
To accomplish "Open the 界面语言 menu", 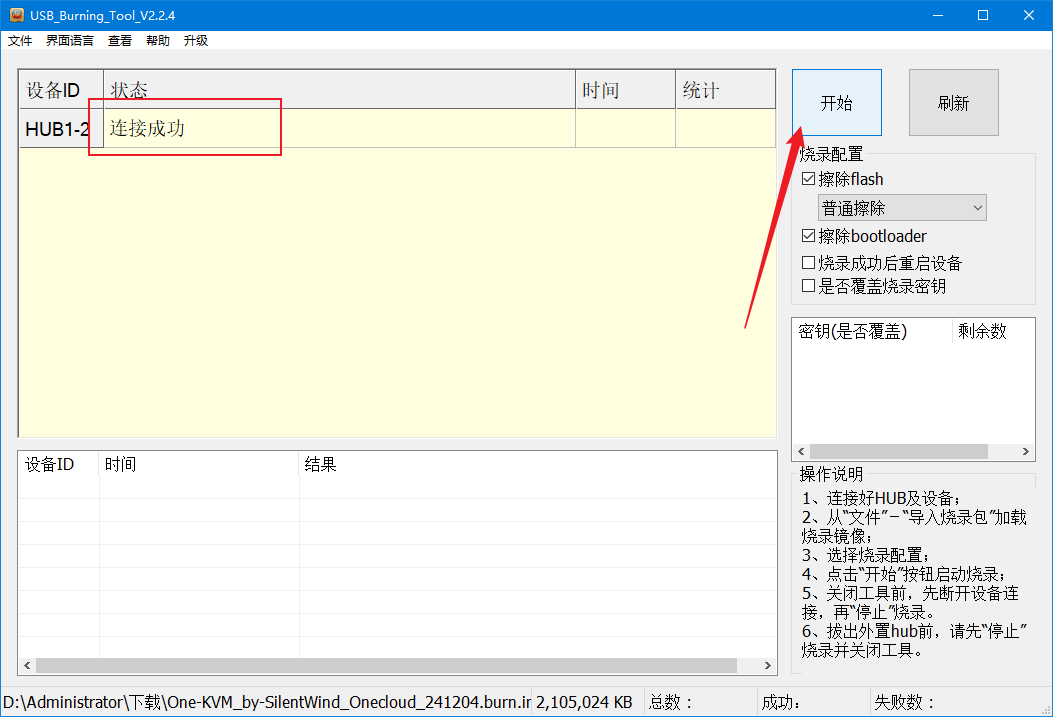I will [70, 41].
